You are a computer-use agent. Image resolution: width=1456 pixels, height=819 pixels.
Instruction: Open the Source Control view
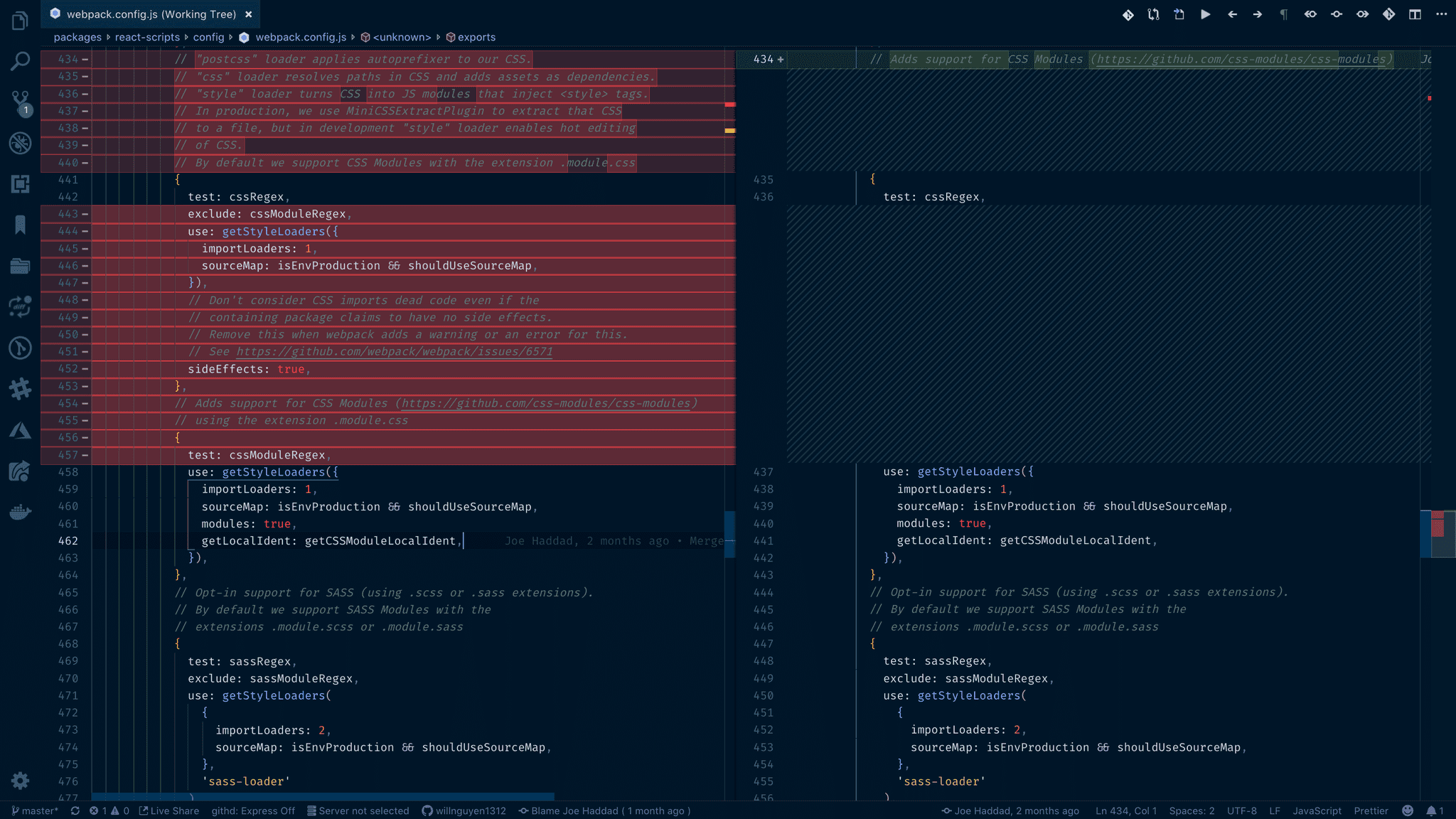coord(20,100)
